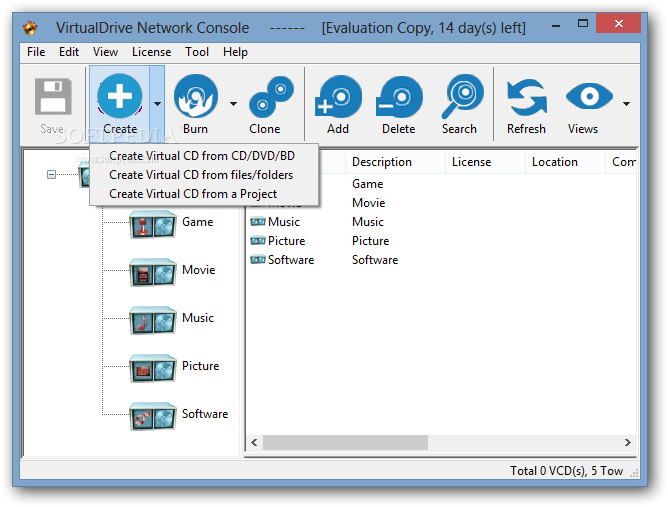Open the Tool menu
668x507 pixels.
[197, 52]
